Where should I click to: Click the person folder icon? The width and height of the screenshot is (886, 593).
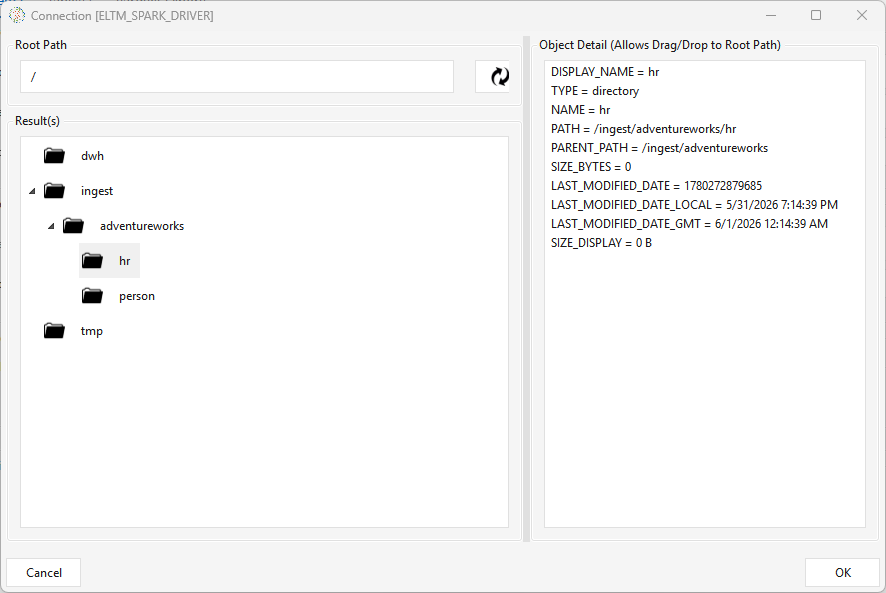click(93, 296)
